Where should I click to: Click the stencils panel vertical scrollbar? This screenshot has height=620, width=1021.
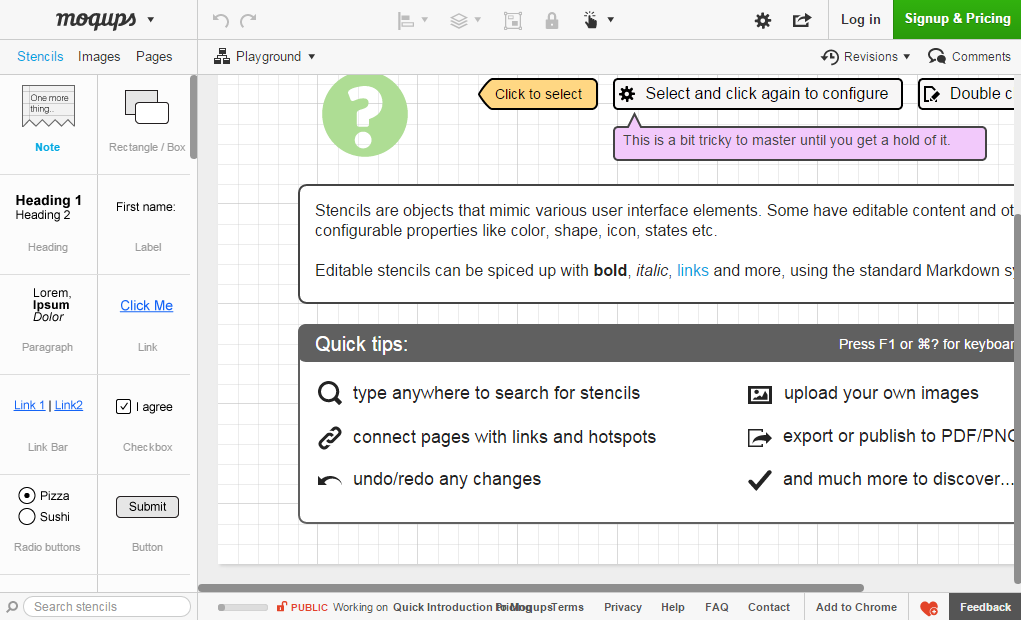point(193,117)
